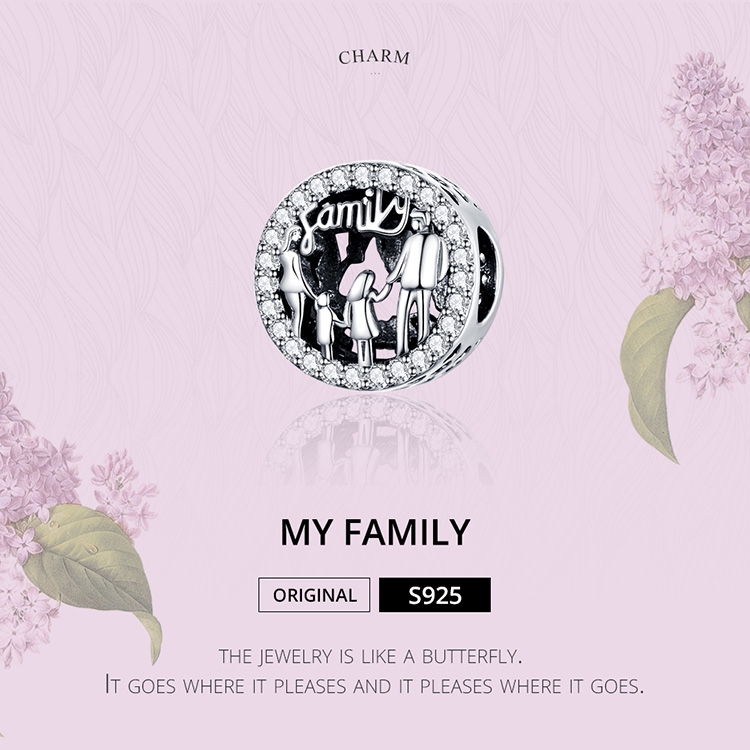Click the crystal border along the charm's bottom edge
750x750 pixels.
pos(365,377)
